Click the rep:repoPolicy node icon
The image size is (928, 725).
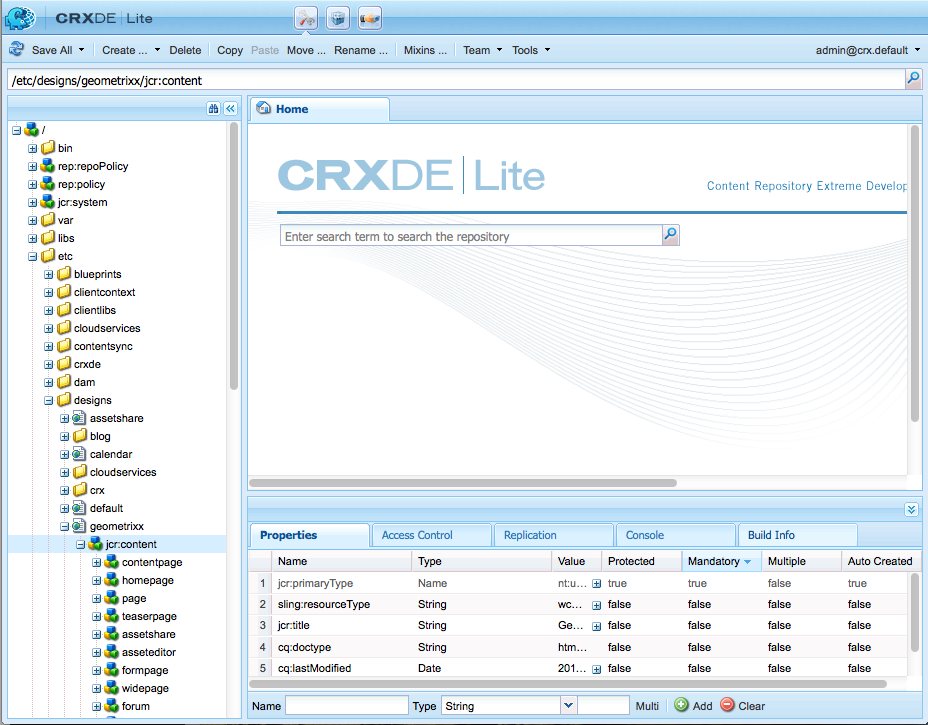(48, 166)
